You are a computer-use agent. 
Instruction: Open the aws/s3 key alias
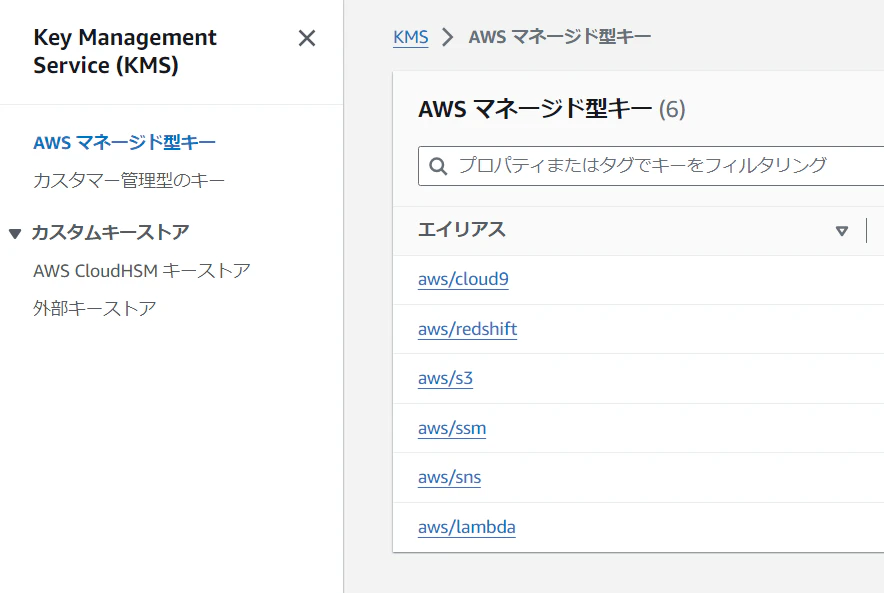(x=445, y=378)
